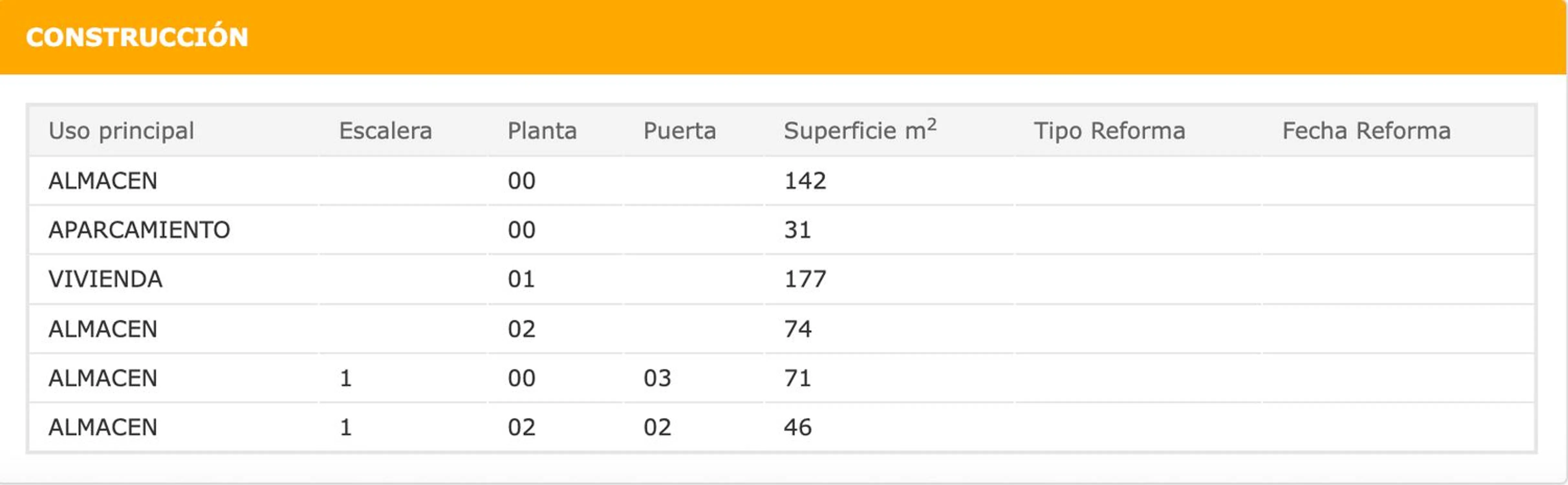Click the surface value 71

797,379
